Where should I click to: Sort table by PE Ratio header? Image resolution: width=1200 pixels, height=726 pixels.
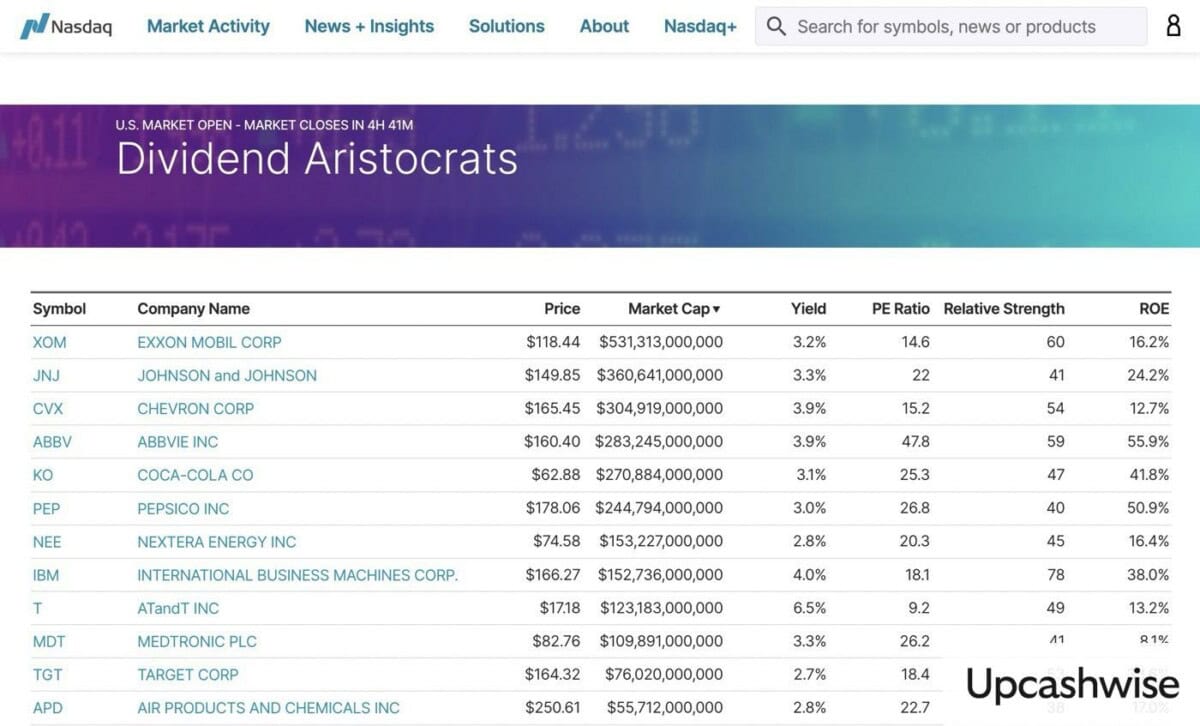coord(901,309)
